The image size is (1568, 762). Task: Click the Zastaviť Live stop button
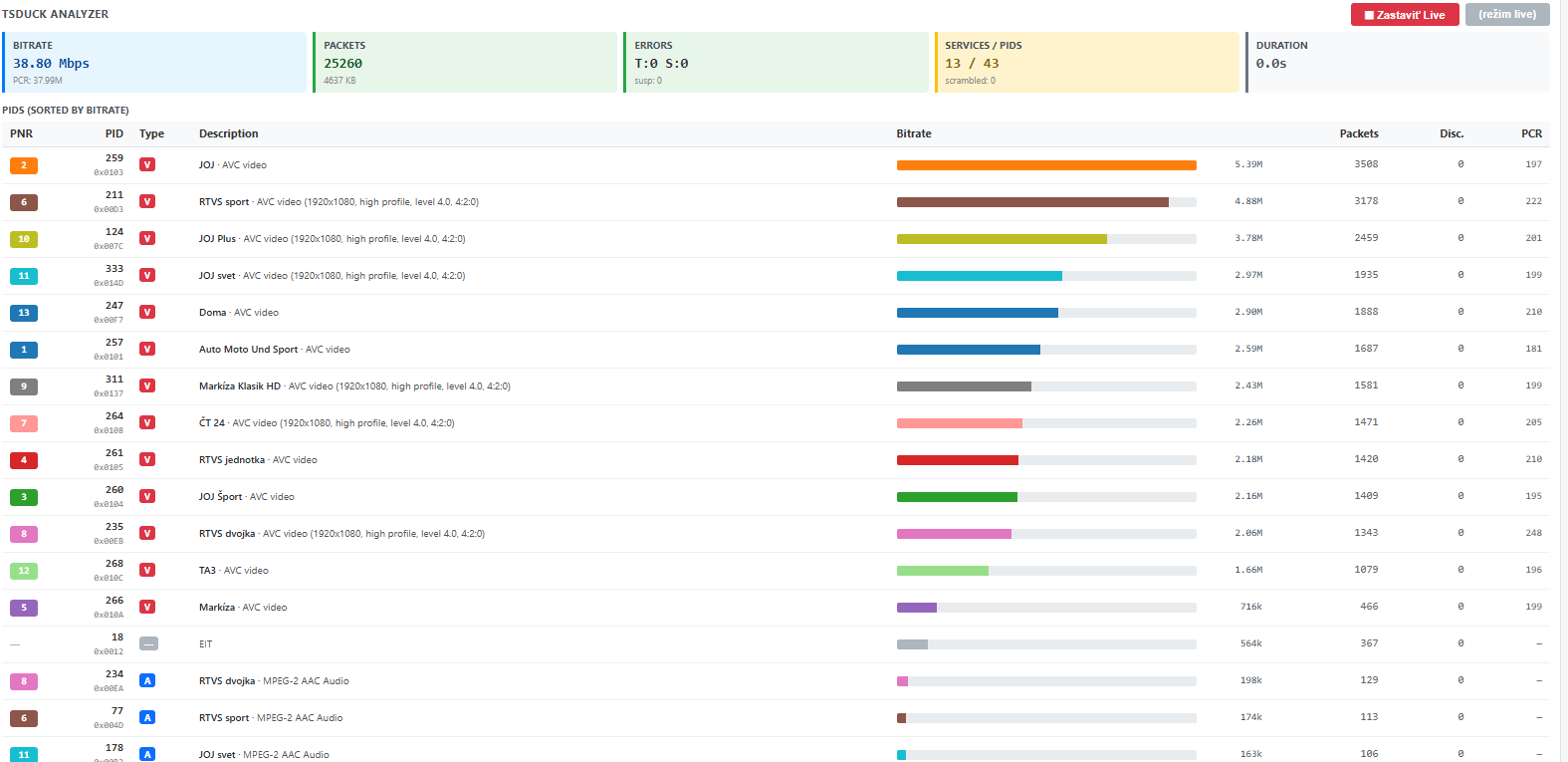point(1405,15)
